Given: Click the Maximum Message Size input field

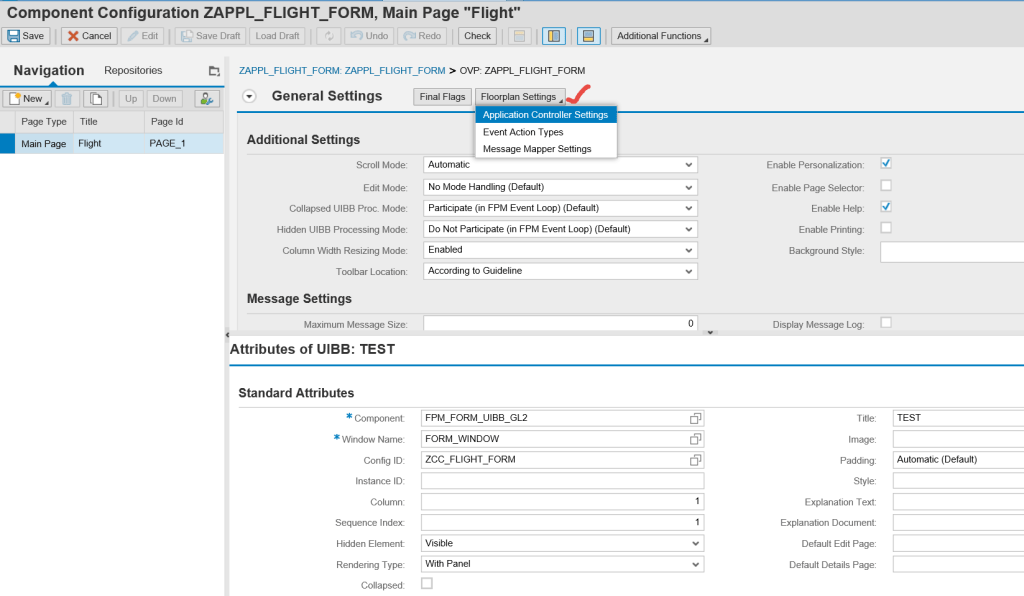Looking at the screenshot, I should [560, 323].
